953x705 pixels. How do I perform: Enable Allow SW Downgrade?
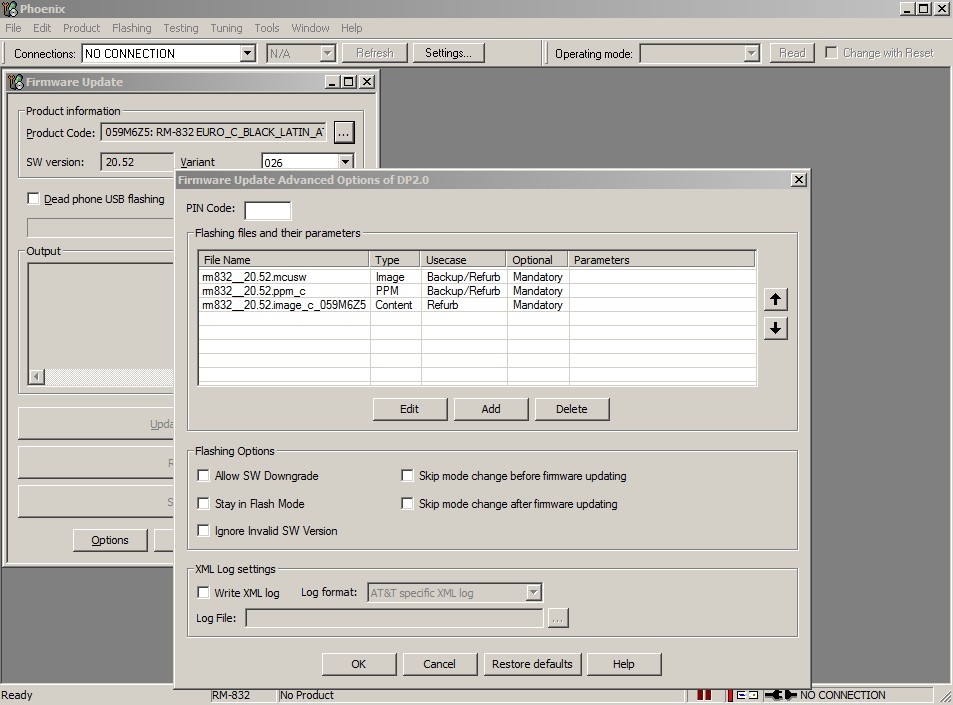coord(204,476)
